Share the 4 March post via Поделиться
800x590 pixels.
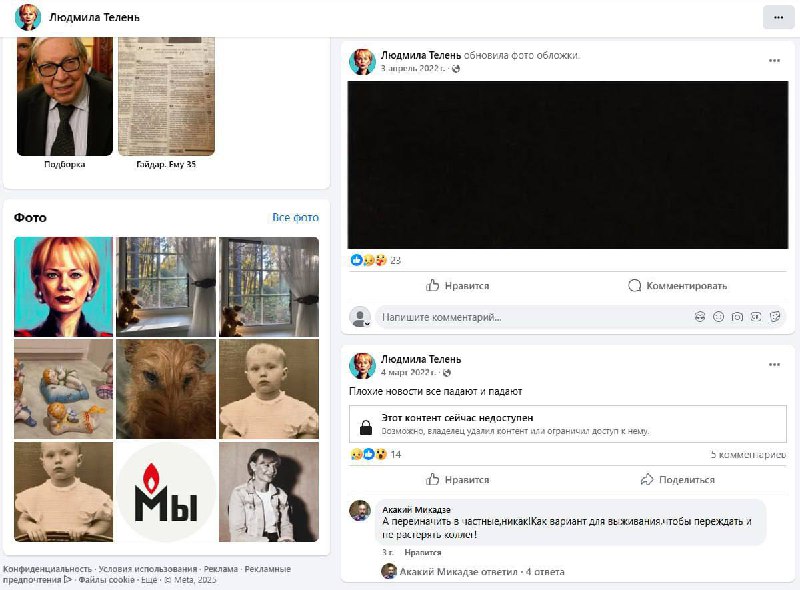pos(678,480)
